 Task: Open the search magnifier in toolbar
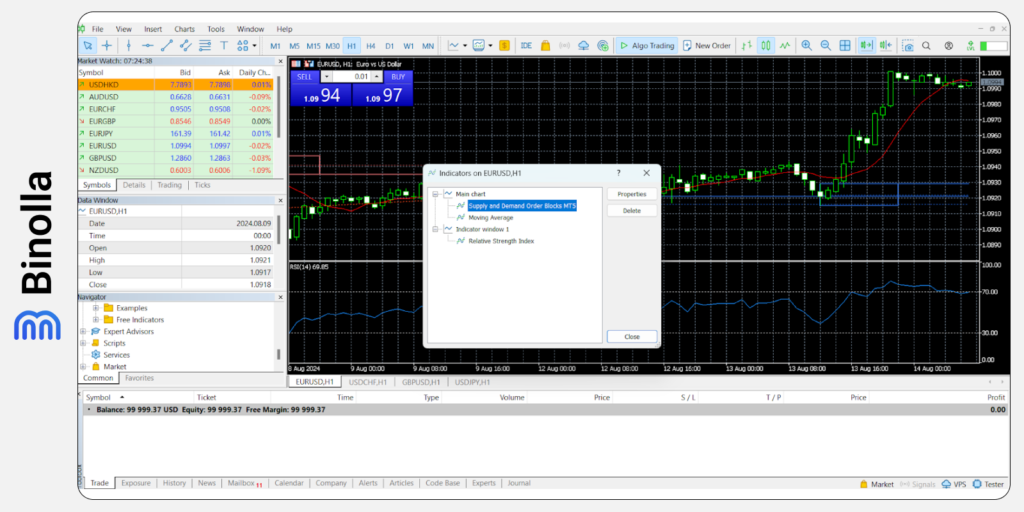[926, 46]
